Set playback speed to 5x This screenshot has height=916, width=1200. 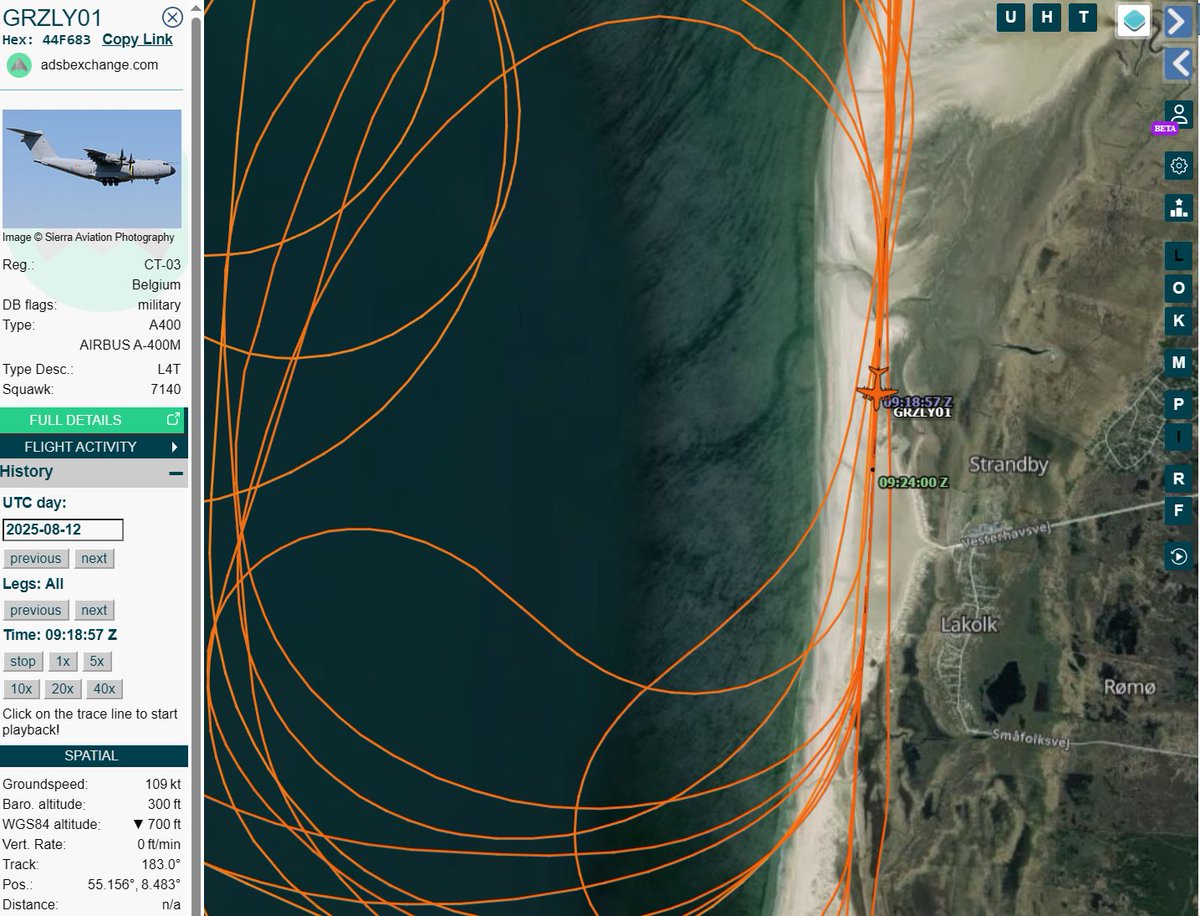pyautogui.click(x=95, y=661)
